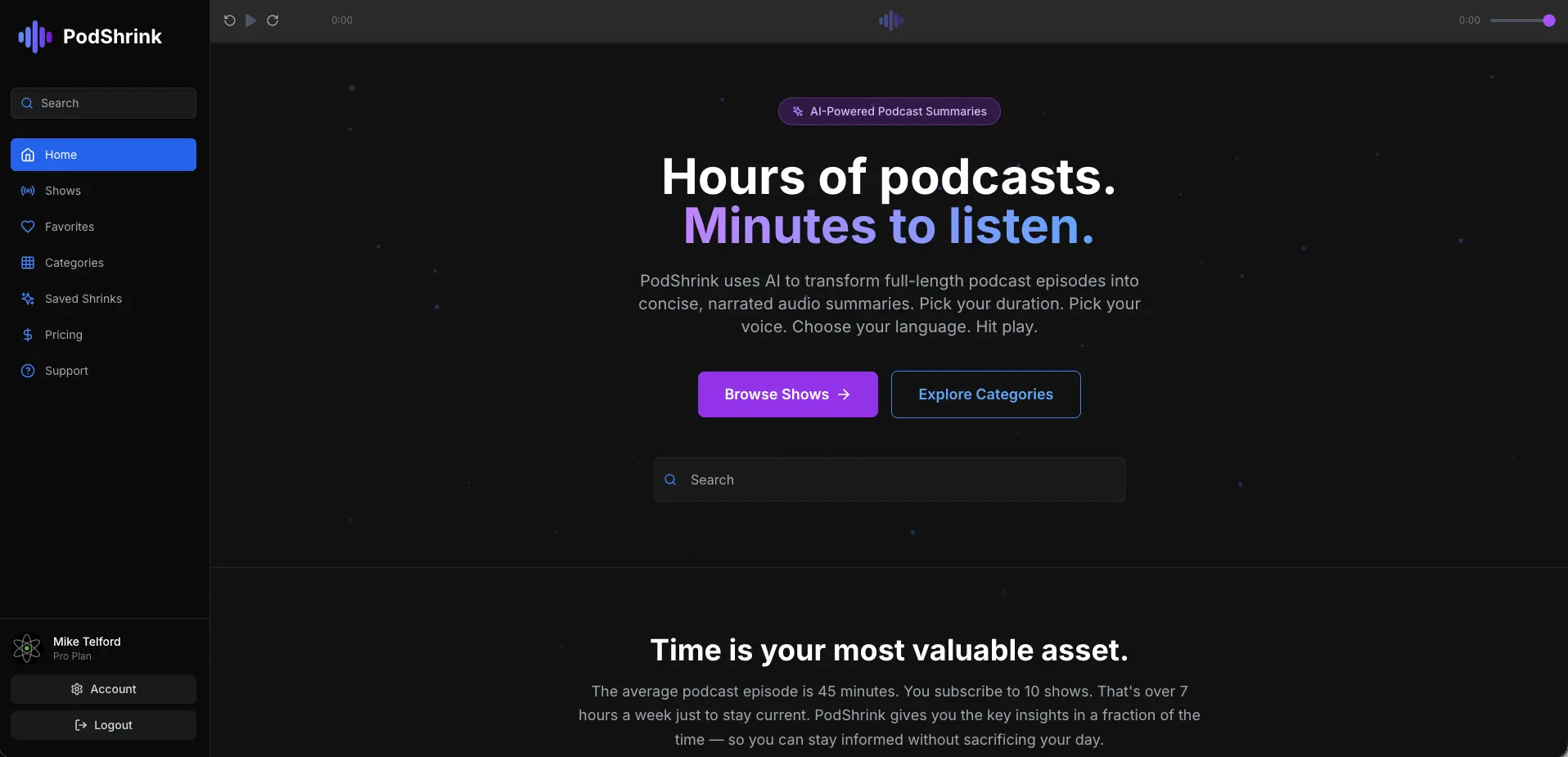The image size is (1568, 757).
Task: View the Pricing page
Action: click(x=103, y=335)
